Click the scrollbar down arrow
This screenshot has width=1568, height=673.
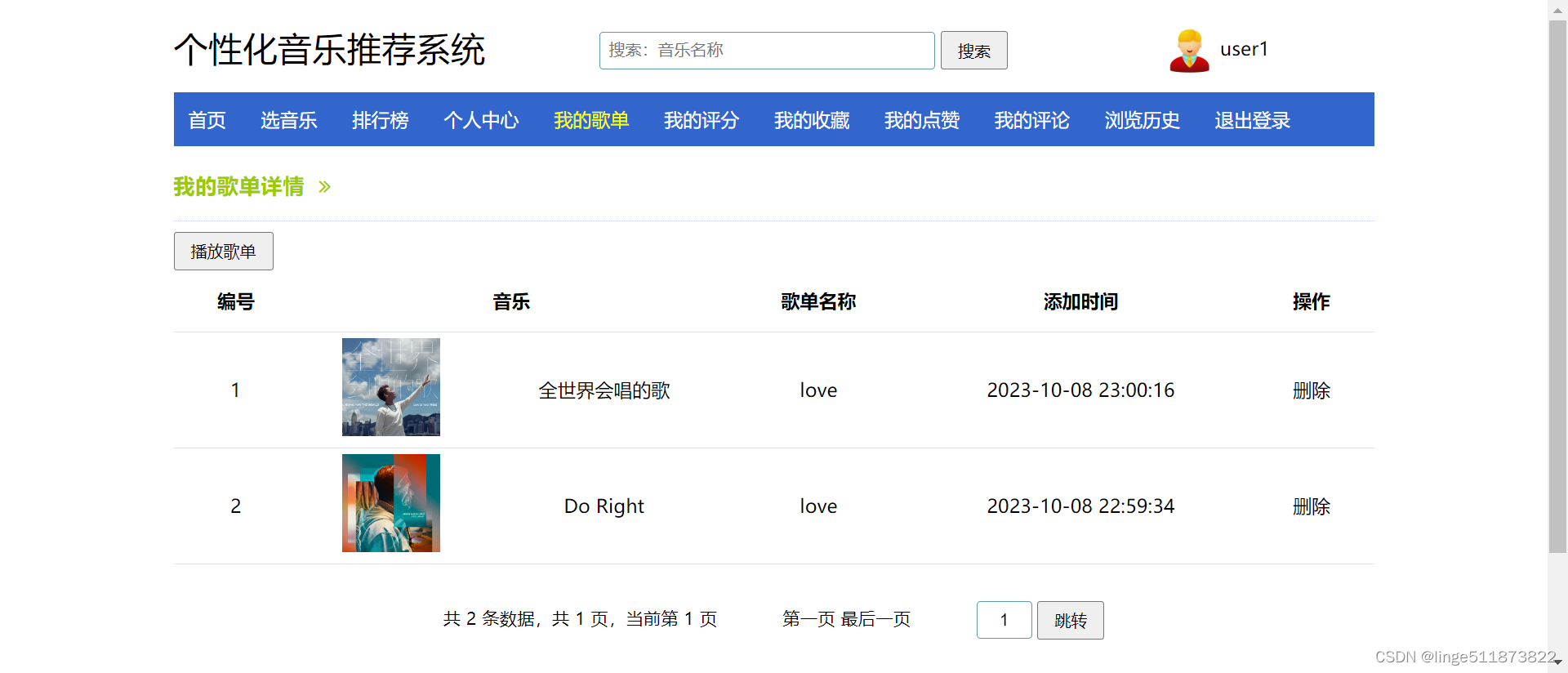point(1557,663)
